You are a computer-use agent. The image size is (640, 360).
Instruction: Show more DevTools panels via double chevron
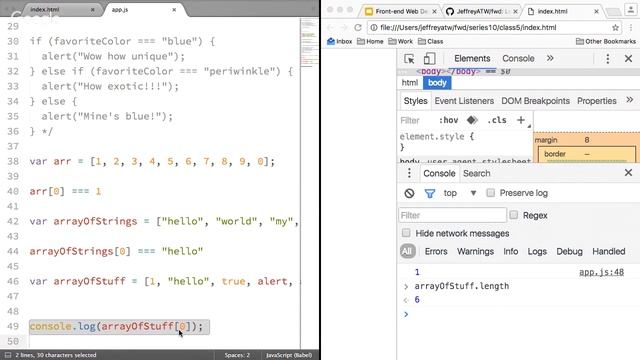click(550, 58)
